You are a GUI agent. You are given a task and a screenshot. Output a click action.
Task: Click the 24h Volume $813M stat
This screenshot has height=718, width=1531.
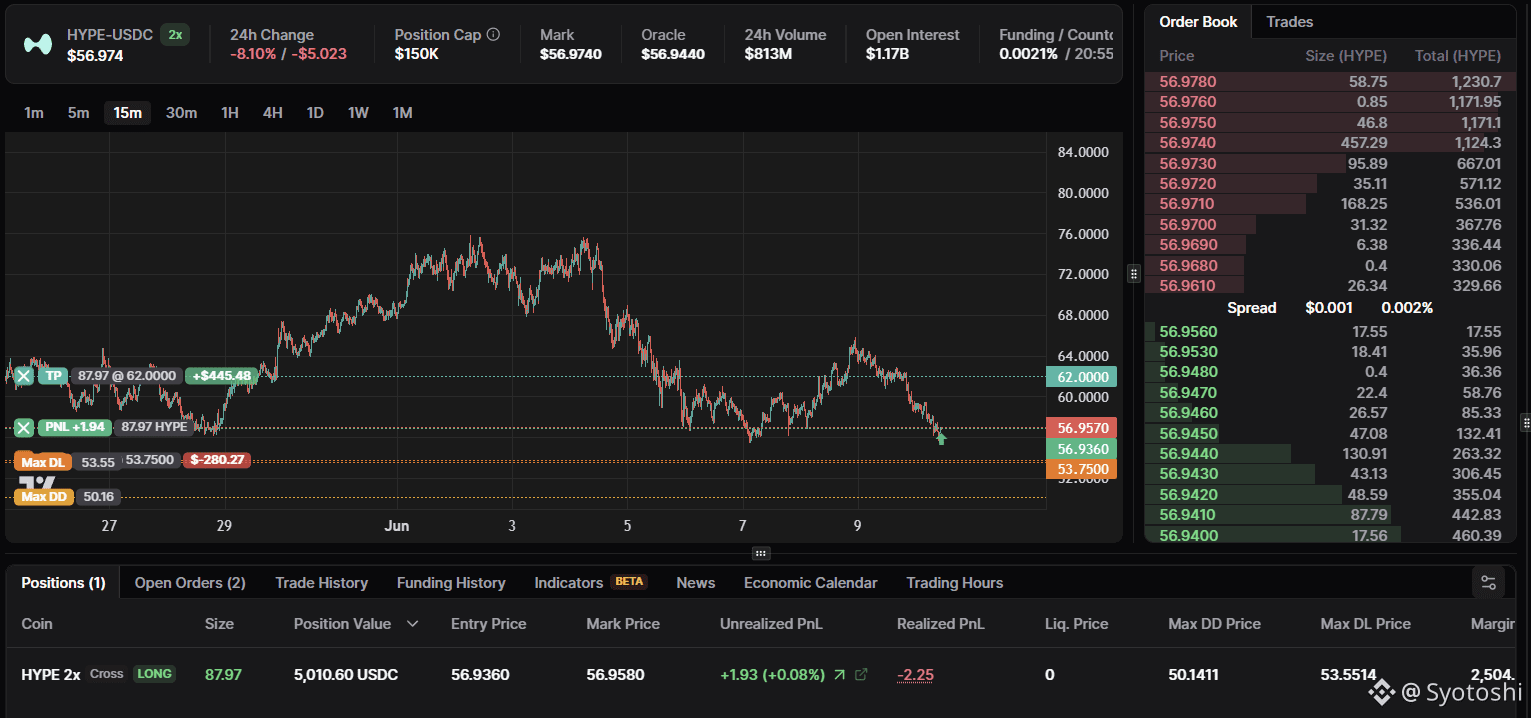pyautogui.click(x=785, y=44)
